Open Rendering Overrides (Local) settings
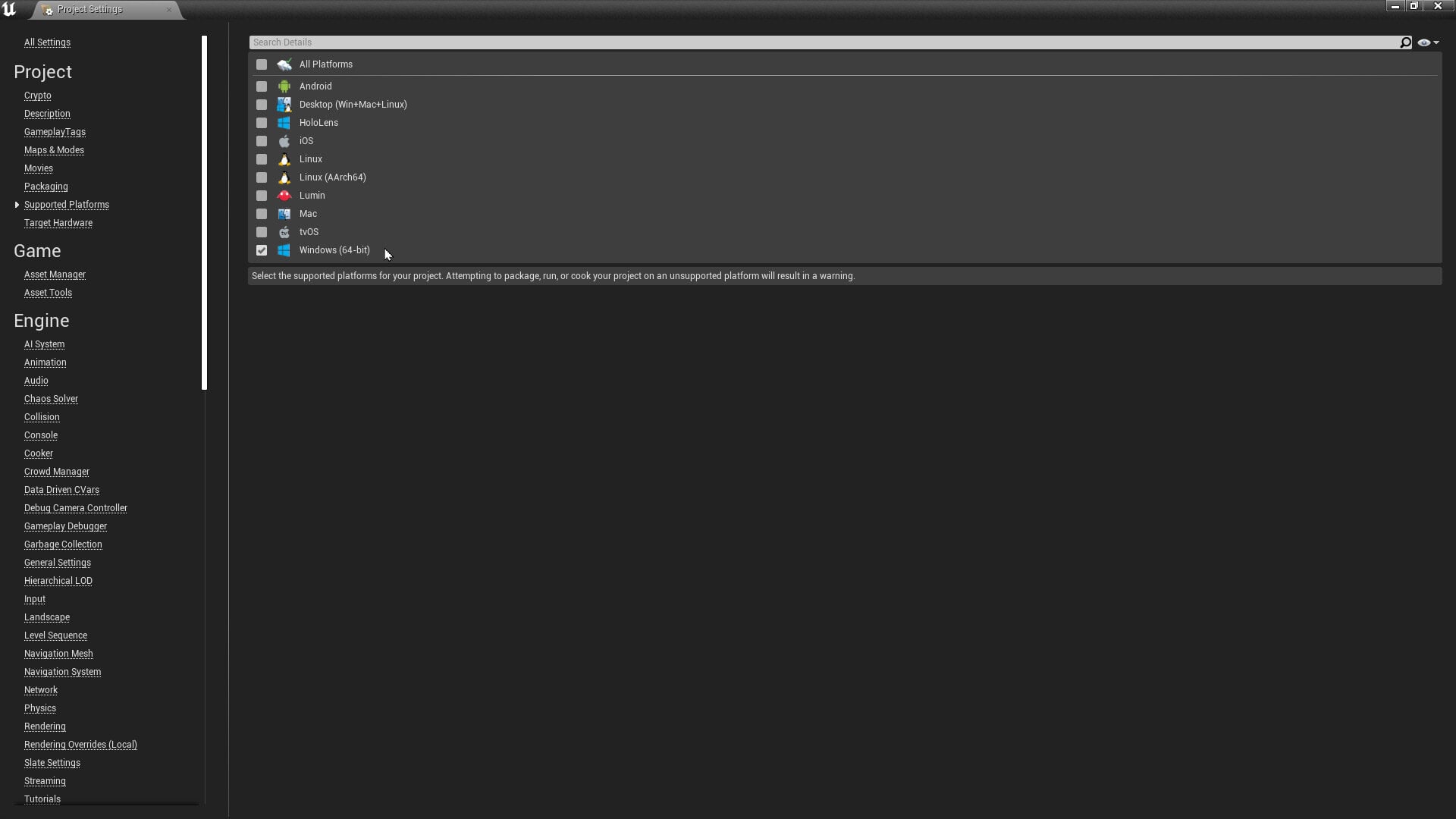 pos(80,745)
